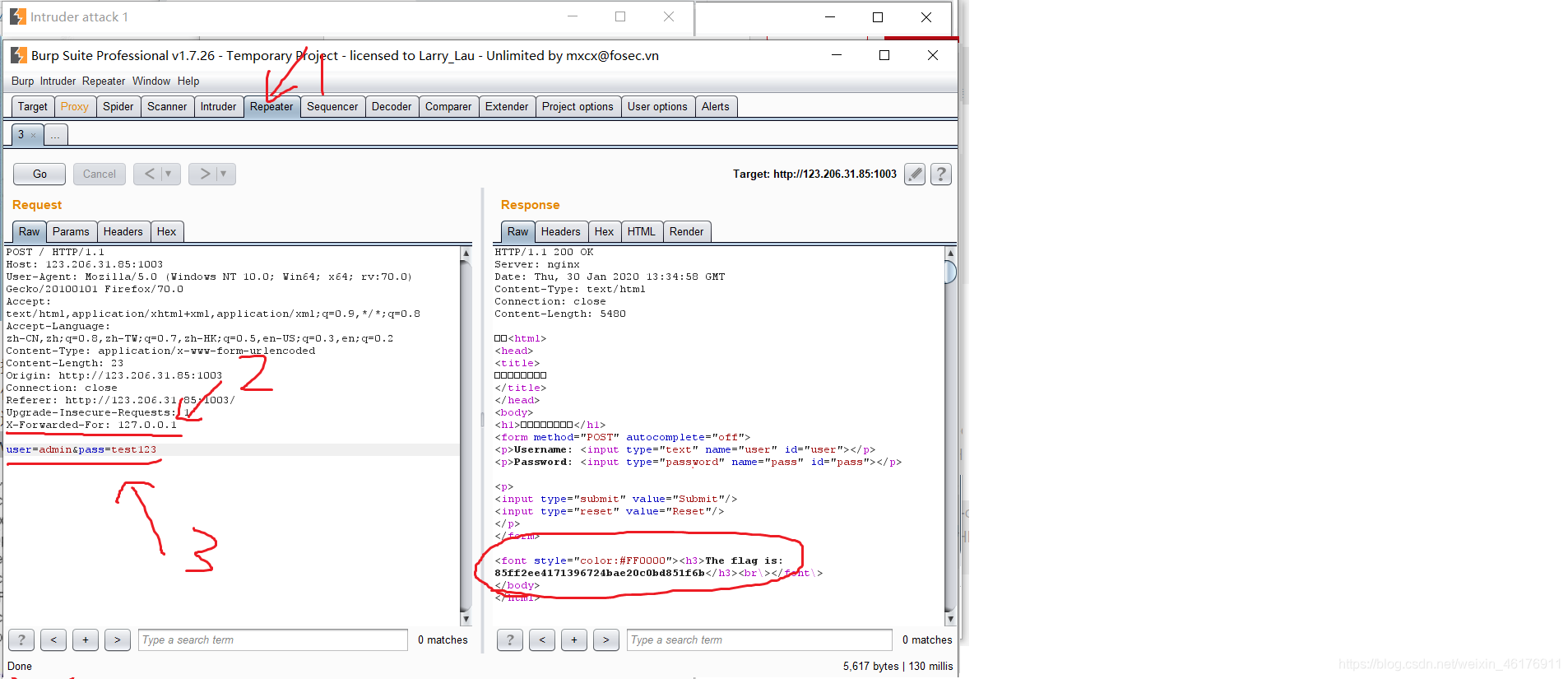Select the Response Headers view tab
The image size is (1568, 679).
[561, 231]
